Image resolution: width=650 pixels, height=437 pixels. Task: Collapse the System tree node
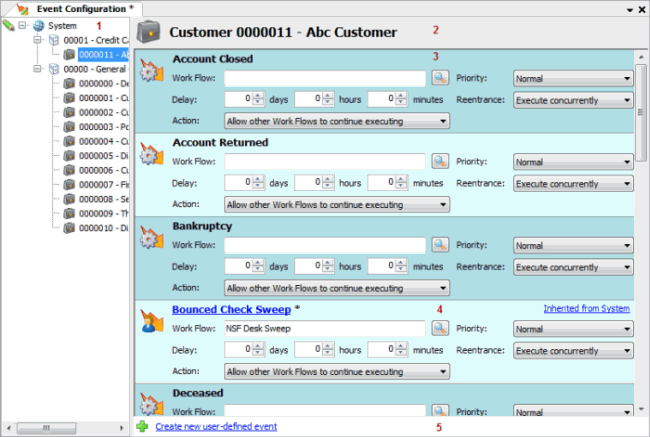(x=23, y=25)
